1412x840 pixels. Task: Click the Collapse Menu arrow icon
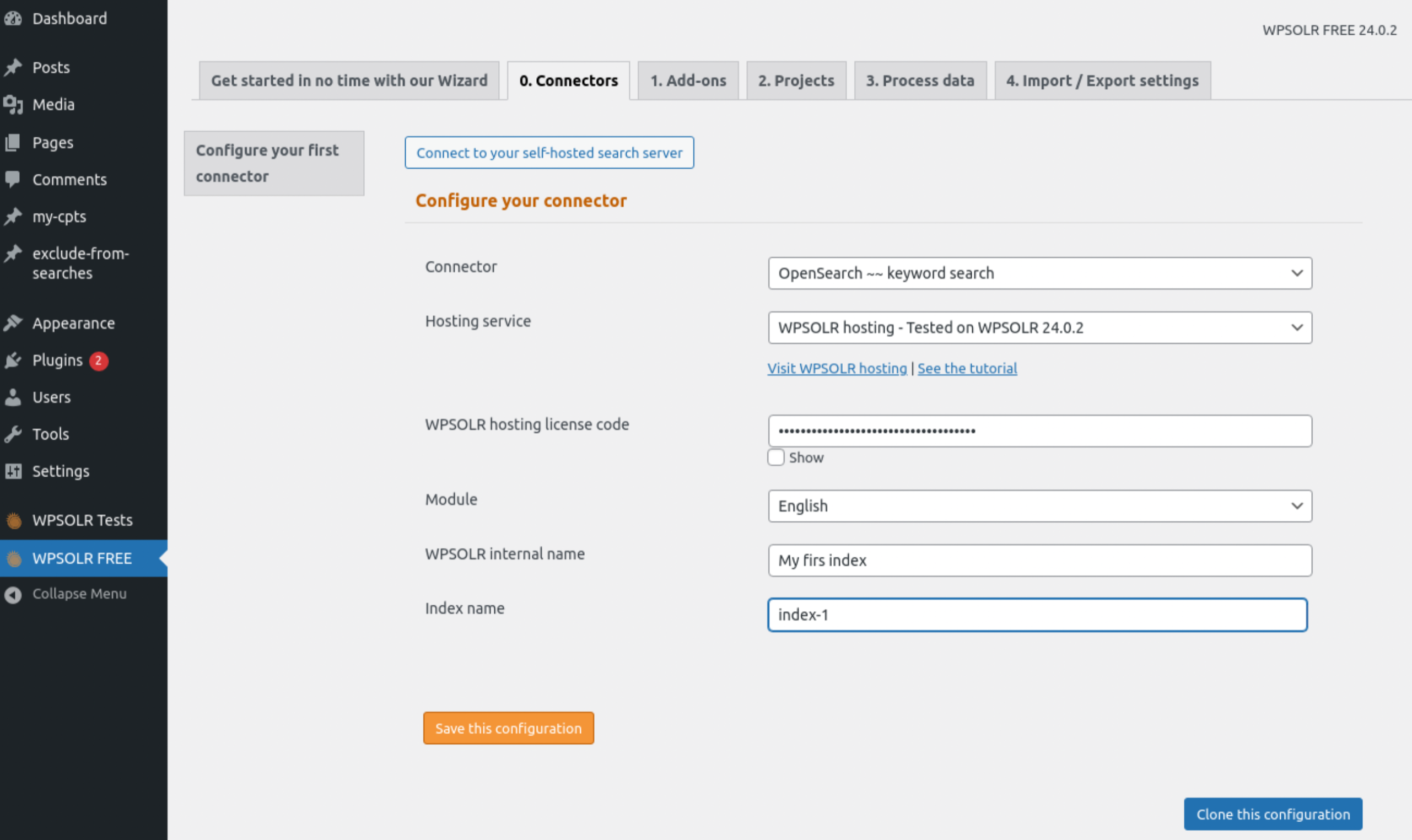click(13, 594)
